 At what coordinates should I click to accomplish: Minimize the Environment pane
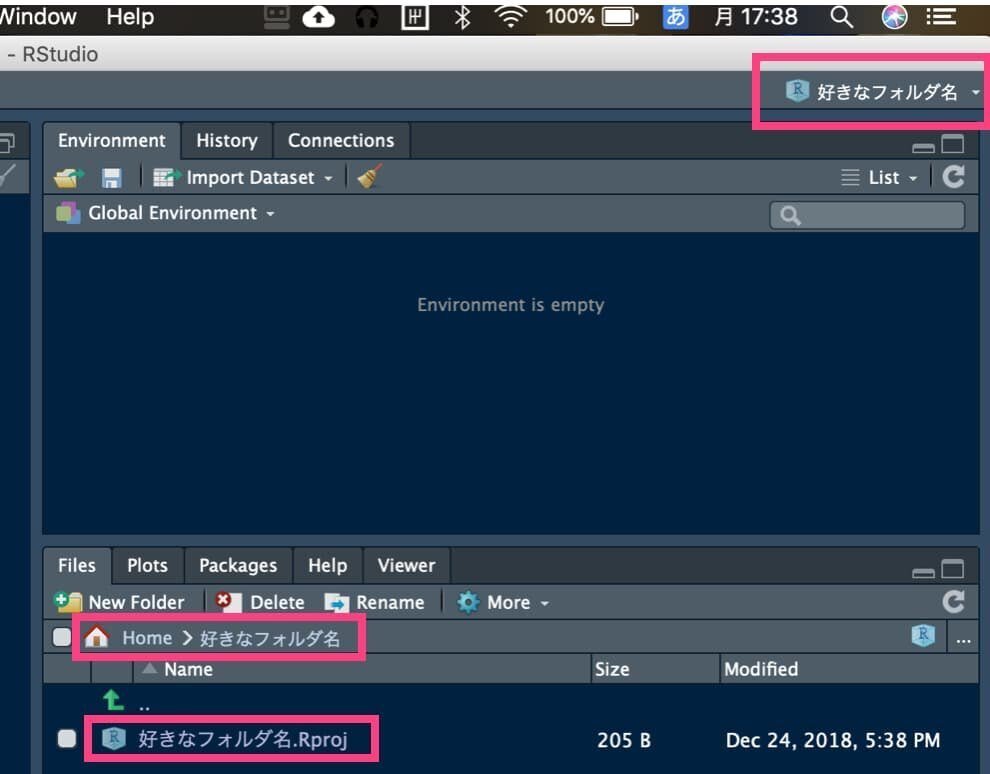(923, 147)
